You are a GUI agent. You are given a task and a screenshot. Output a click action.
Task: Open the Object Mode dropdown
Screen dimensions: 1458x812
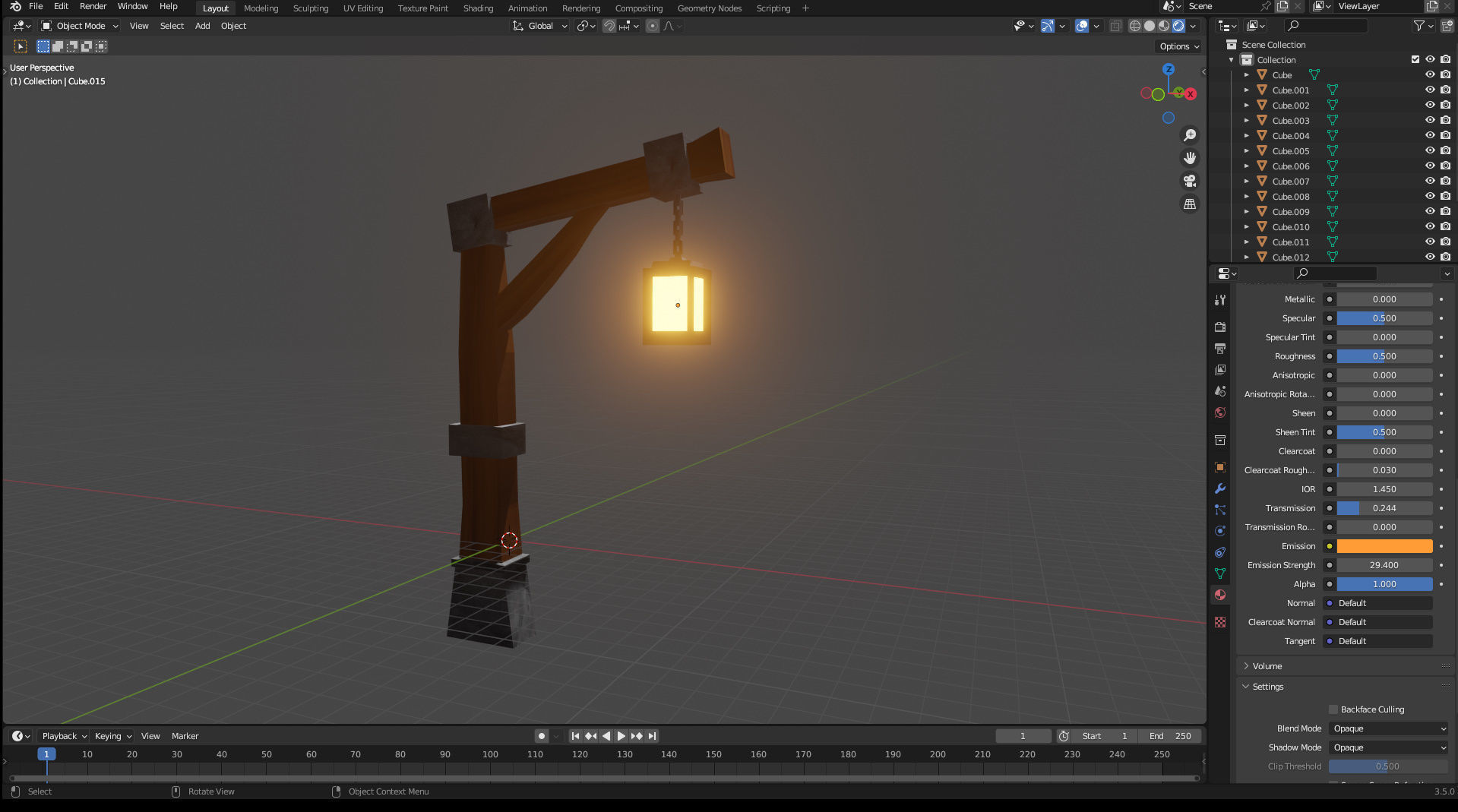tap(80, 26)
